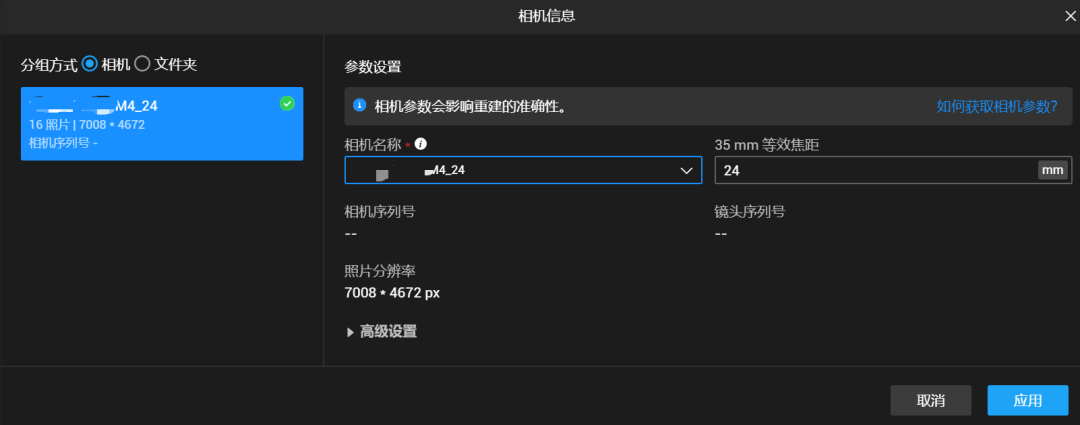
Task: Expand the 高级设置 section
Action: (x=382, y=332)
